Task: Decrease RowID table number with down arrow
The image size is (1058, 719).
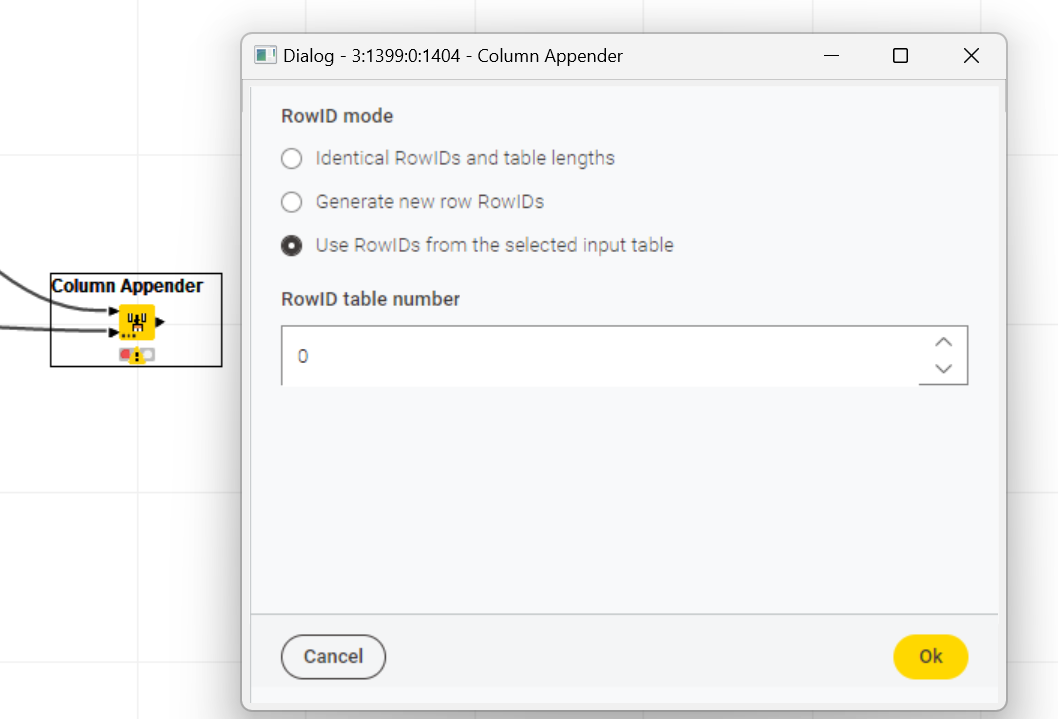Action: pyautogui.click(x=943, y=368)
